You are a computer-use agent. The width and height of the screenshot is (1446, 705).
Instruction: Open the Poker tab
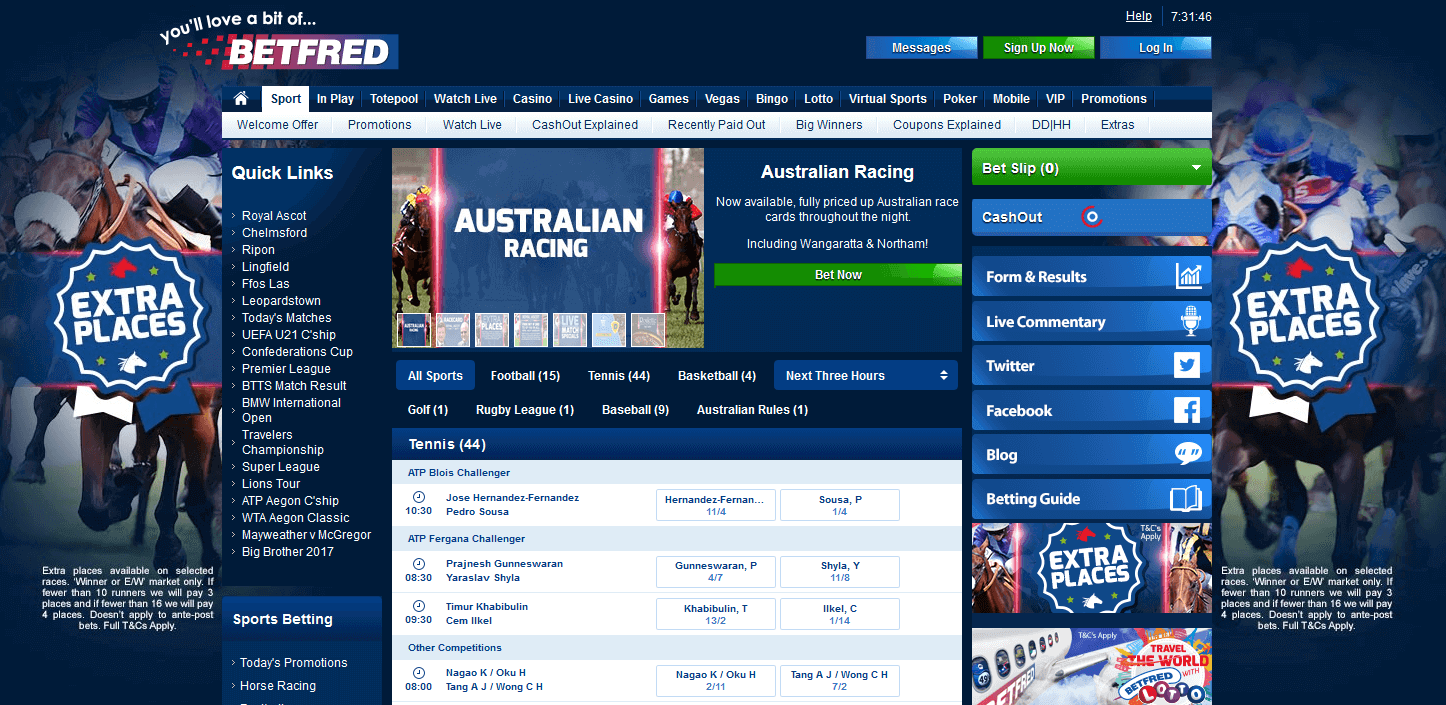pos(960,99)
